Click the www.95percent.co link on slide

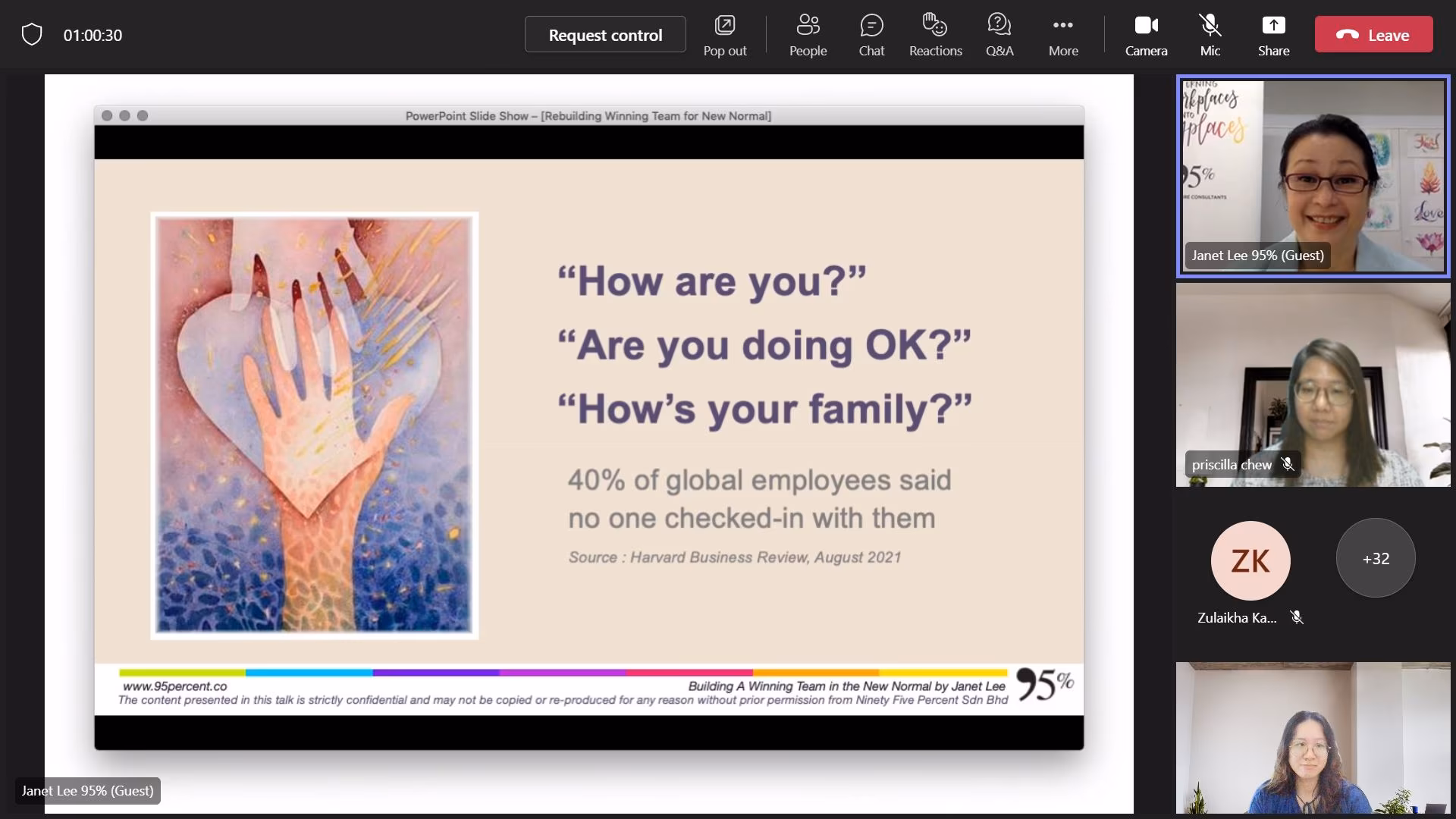(174, 686)
